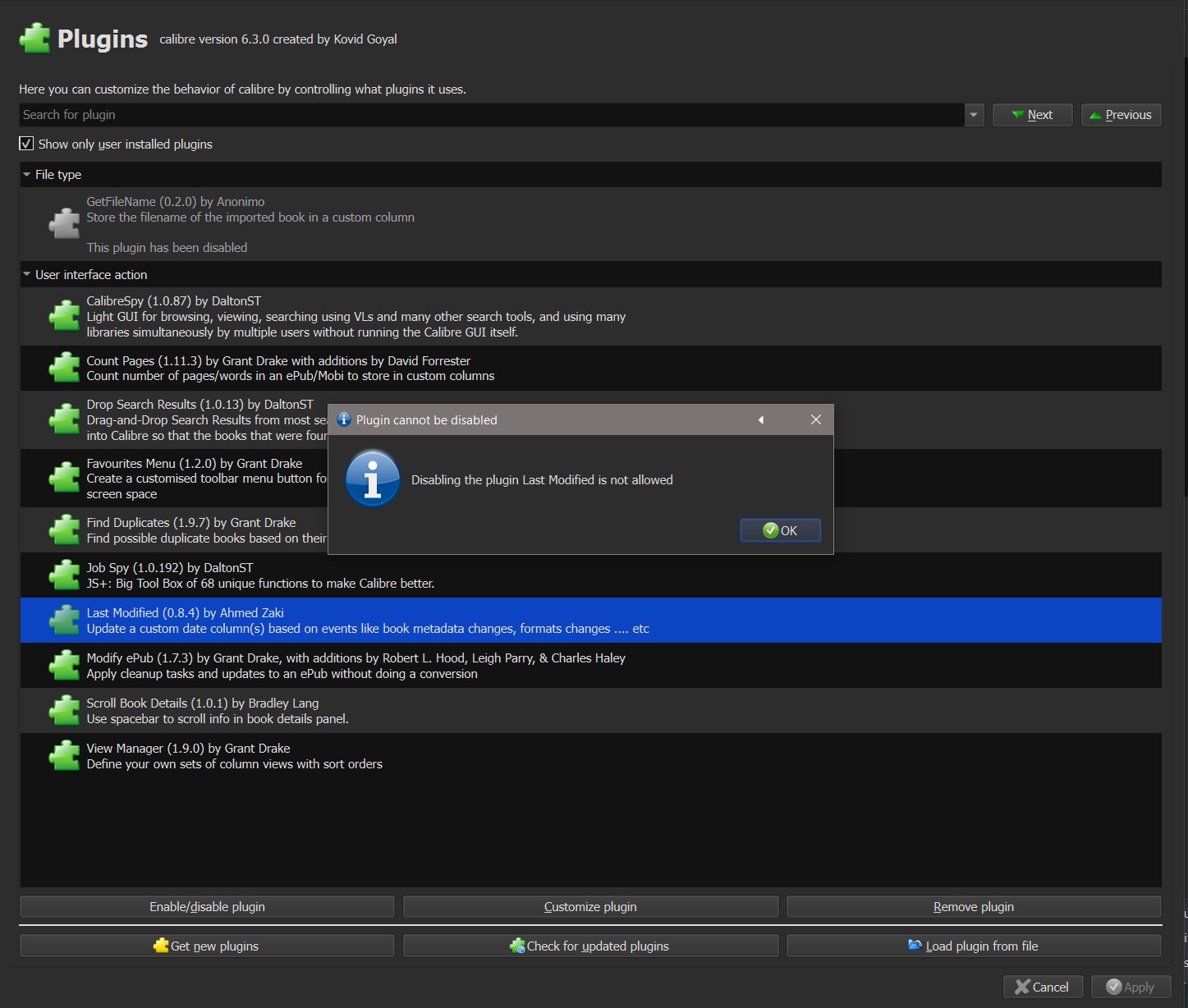This screenshot has width=1188, height=1008.
Task: Click the Scroll Book Details plugin icon
Action: pyautogui.click(x=64, y=711)
